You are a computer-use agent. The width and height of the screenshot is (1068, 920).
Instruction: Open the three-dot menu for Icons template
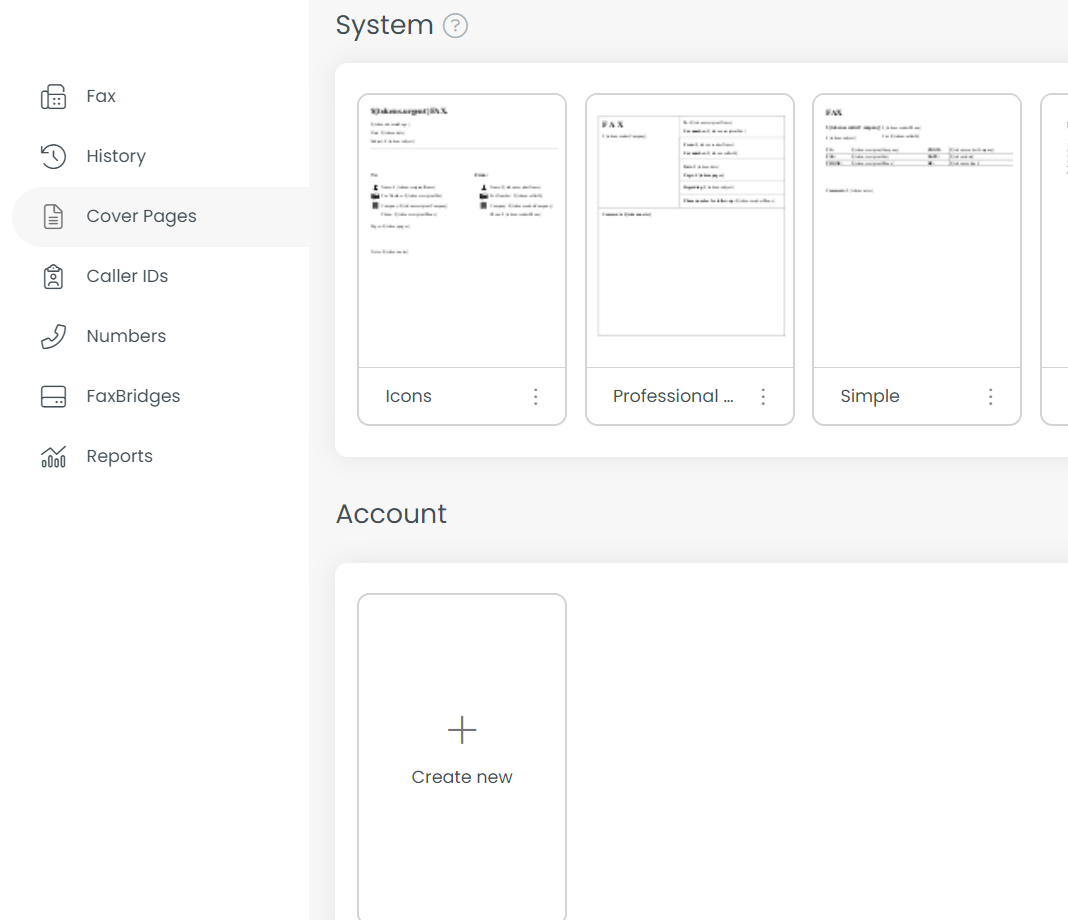(536, 397)
